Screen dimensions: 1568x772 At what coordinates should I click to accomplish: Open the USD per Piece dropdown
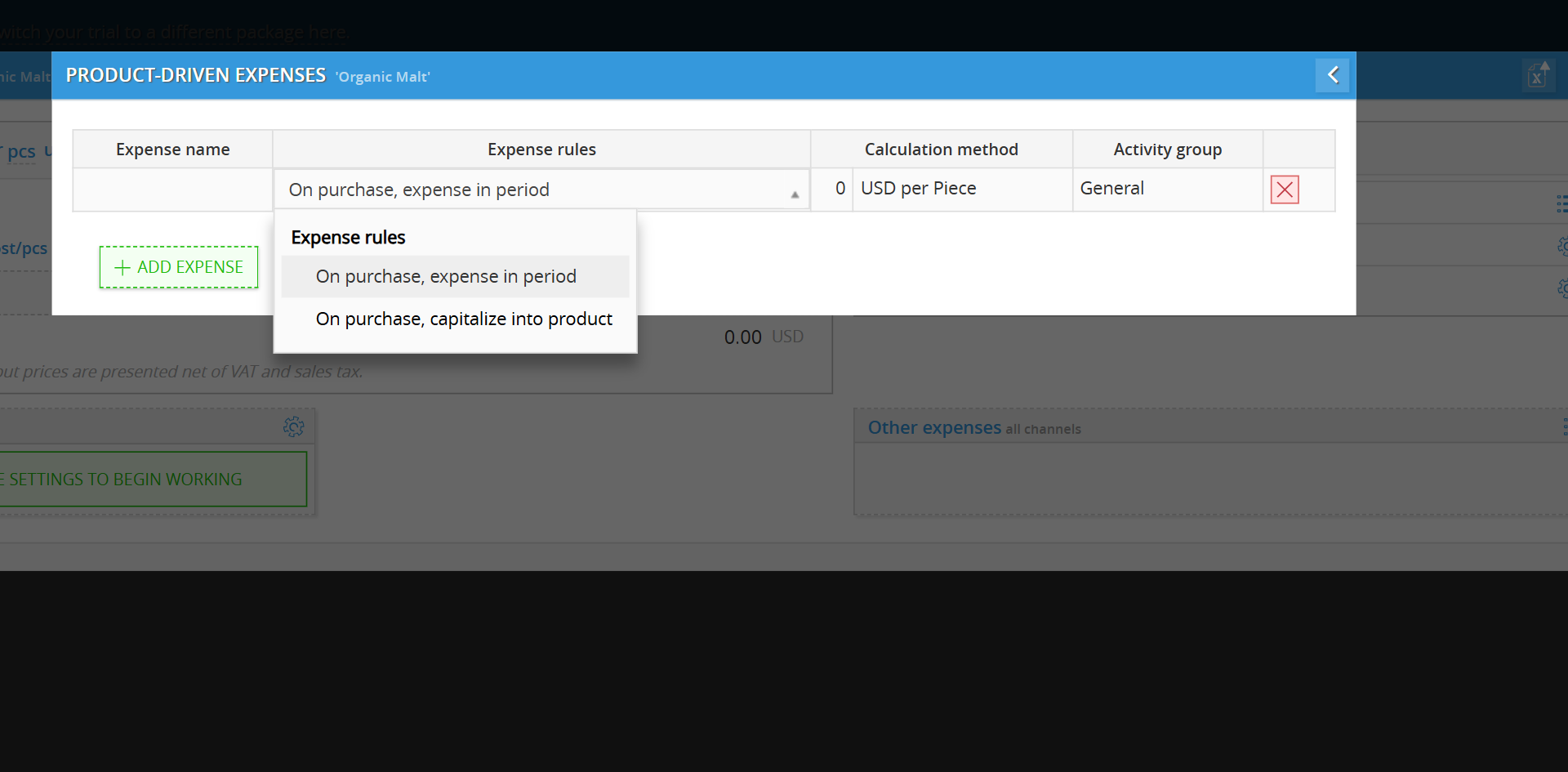coord(960,189)
